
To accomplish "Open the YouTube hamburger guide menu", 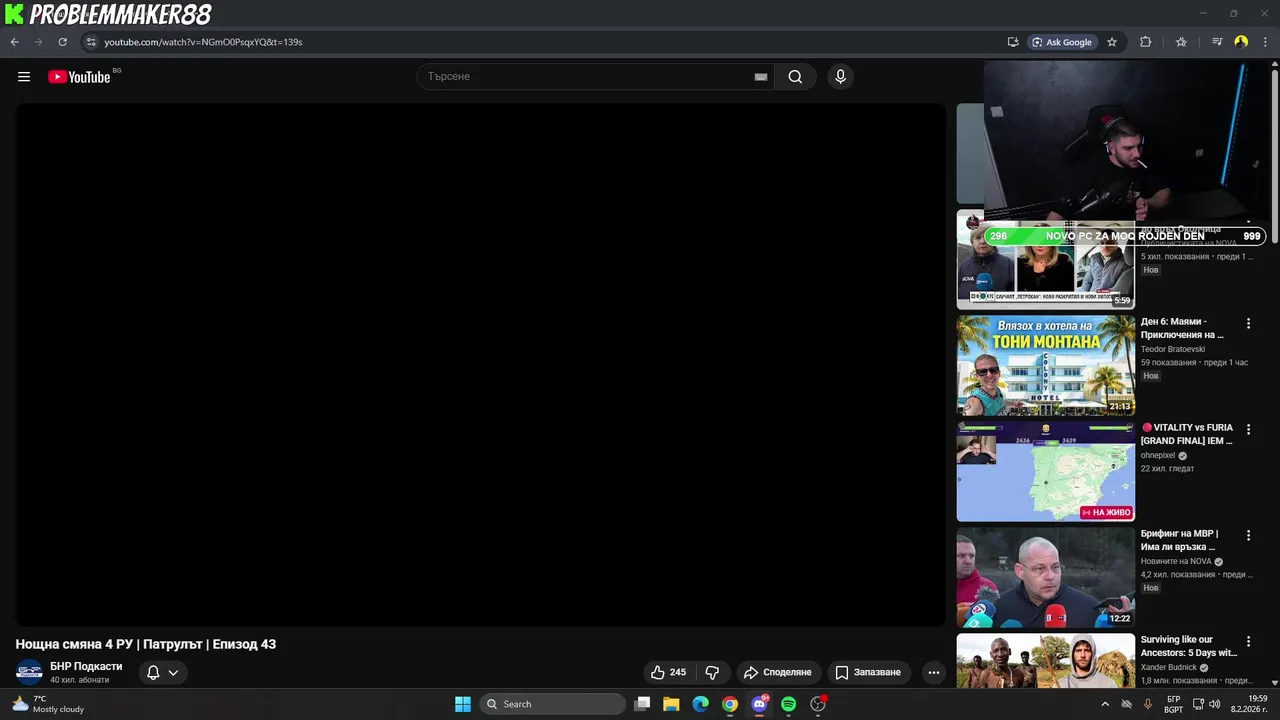I will pos(24,77).
